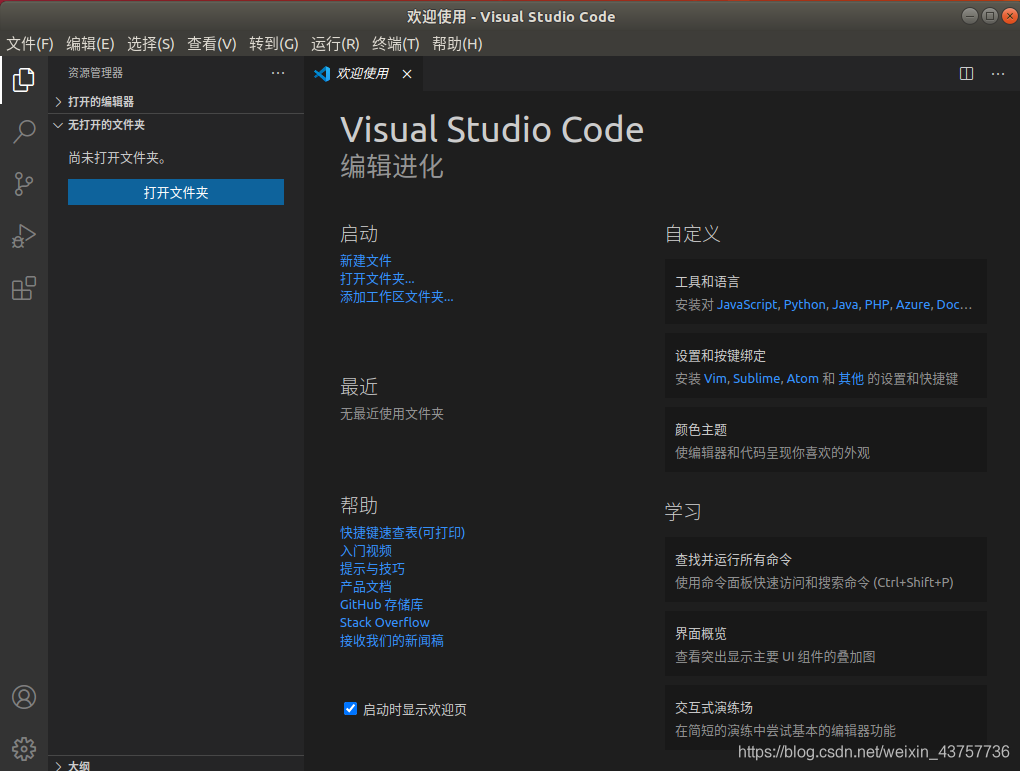Open the Run and Debug icon
The width and height of the screenshot is (1020, 771).
[x=24, y=236]
